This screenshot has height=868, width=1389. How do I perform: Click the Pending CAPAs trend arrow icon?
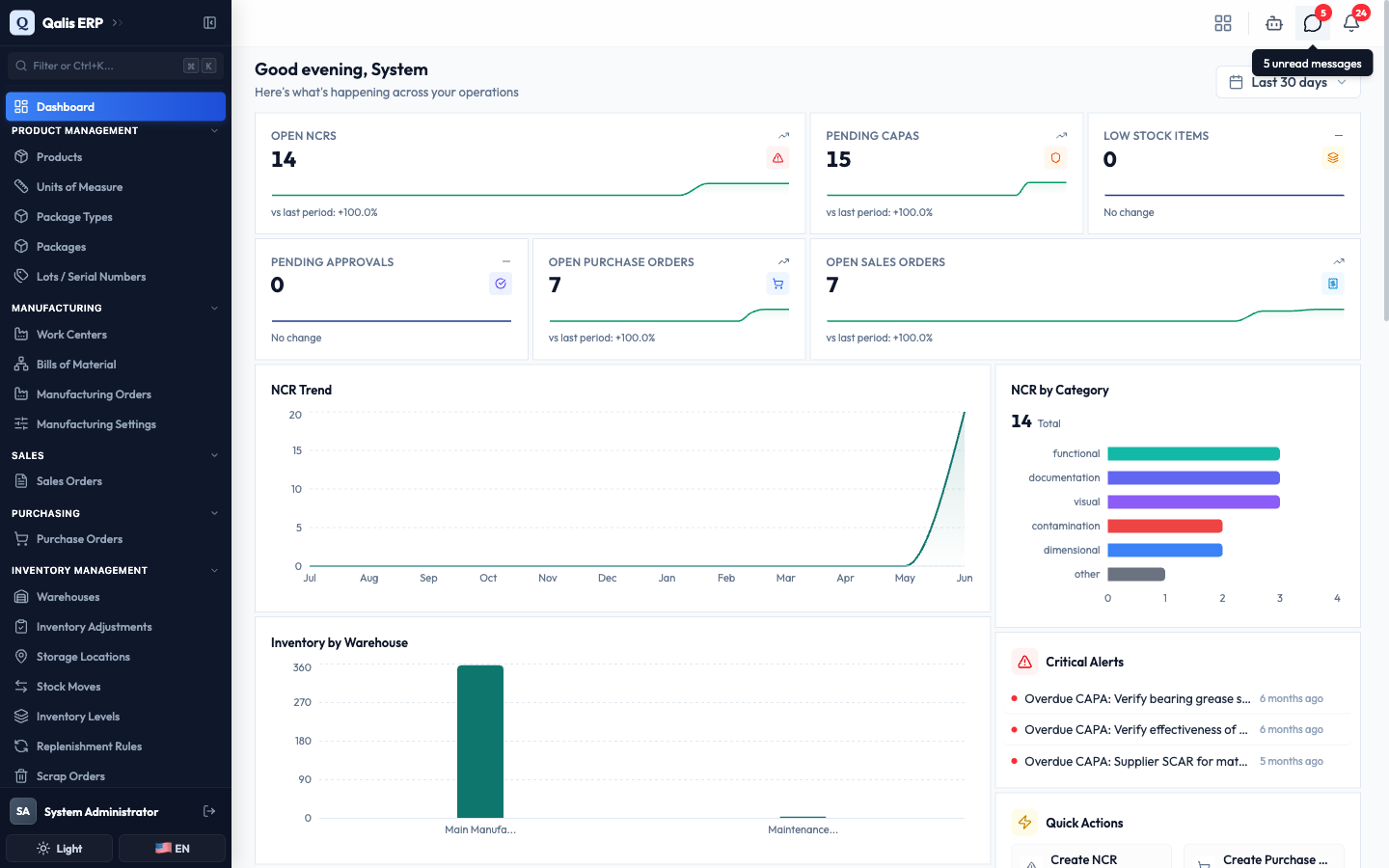(1061, 136)
